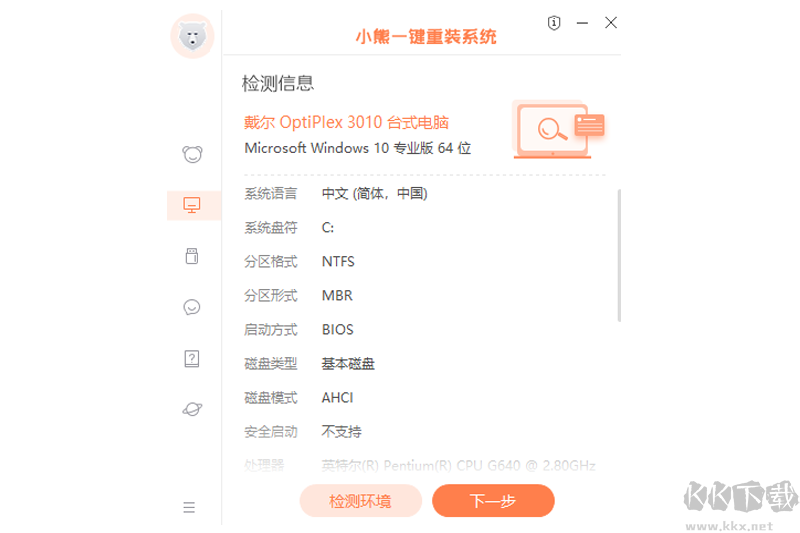The height and width of the screenshot is (533, 800).
Task: Minimize the 小熊一键重装系统 window
Action: (x=583, y=22)
